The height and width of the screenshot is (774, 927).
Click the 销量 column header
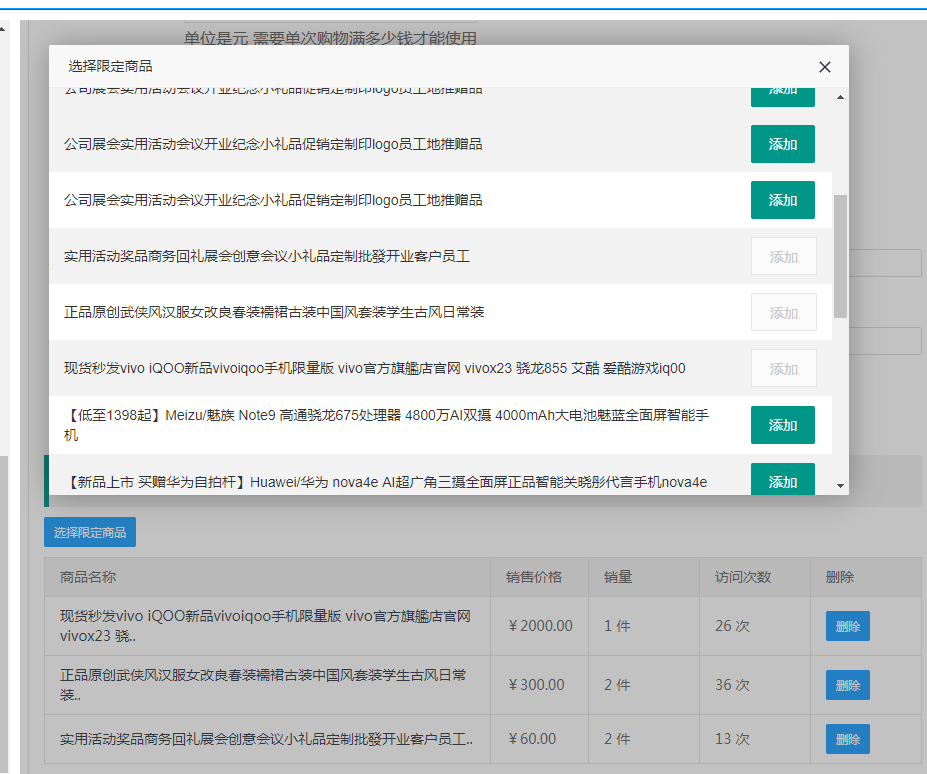click(618, 577)
